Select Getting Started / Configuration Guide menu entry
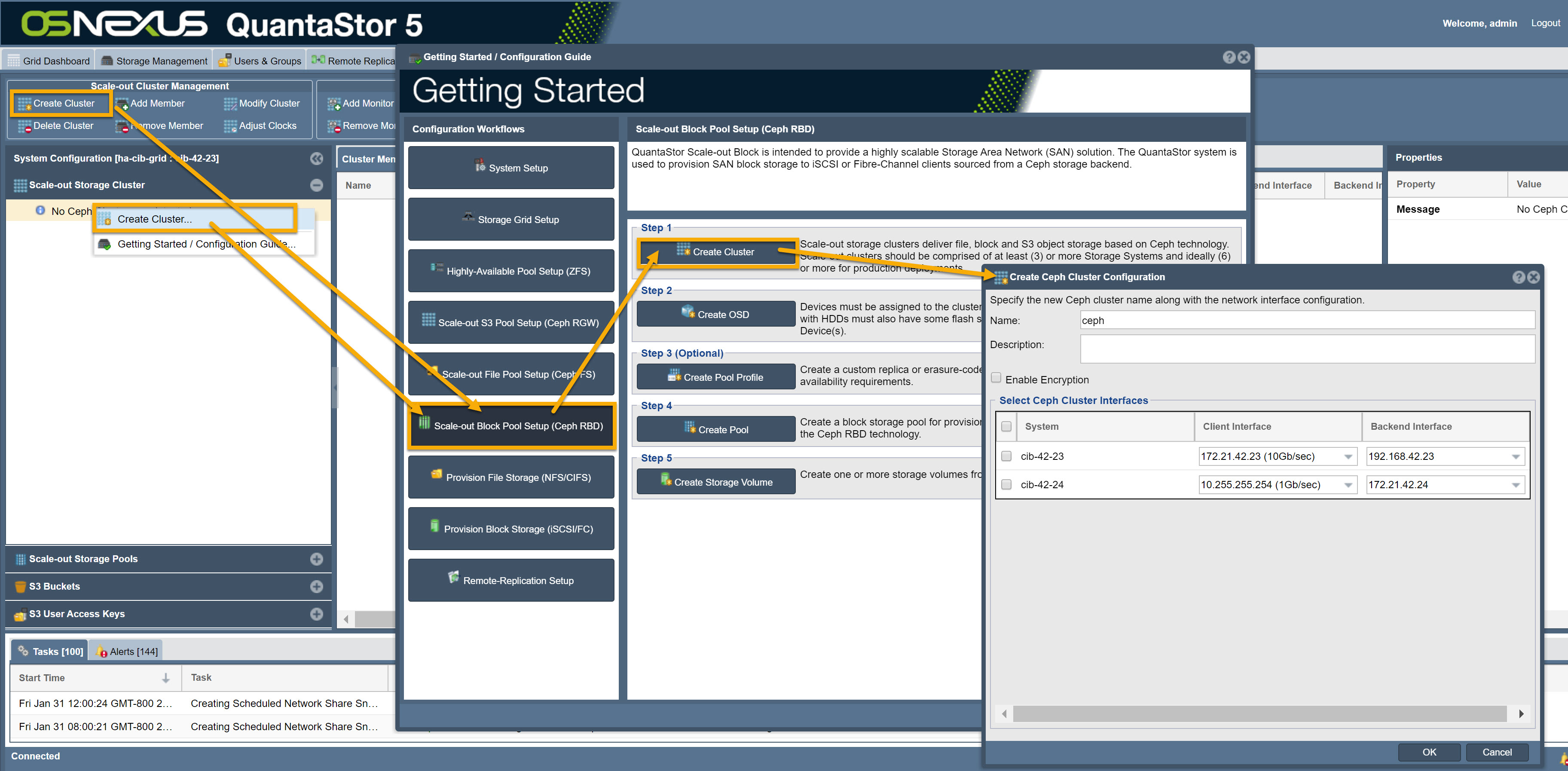1568x771 pixels. coord(205,244)
